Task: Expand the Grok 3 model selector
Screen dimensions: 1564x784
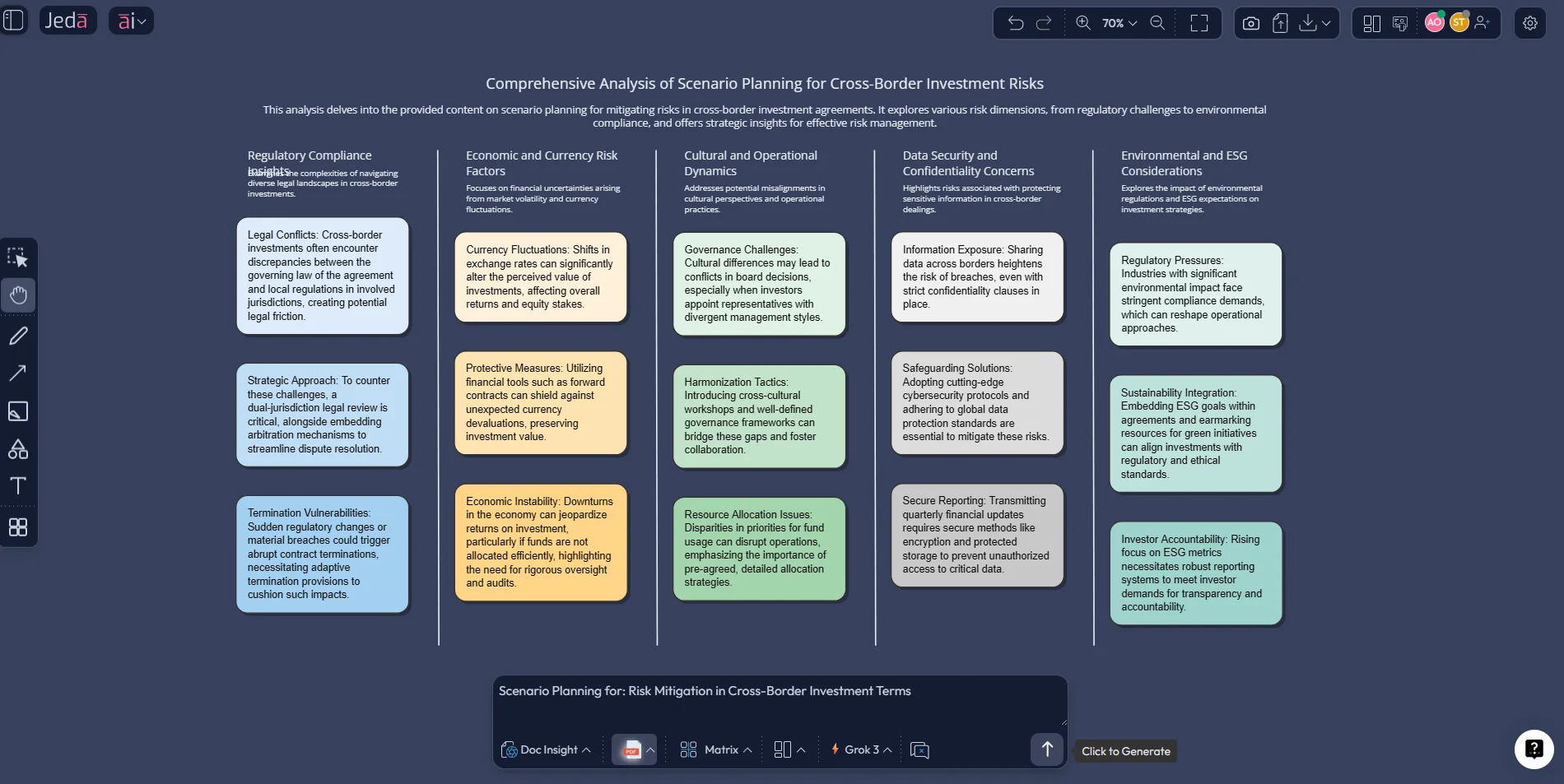Action: click(862, 749)
